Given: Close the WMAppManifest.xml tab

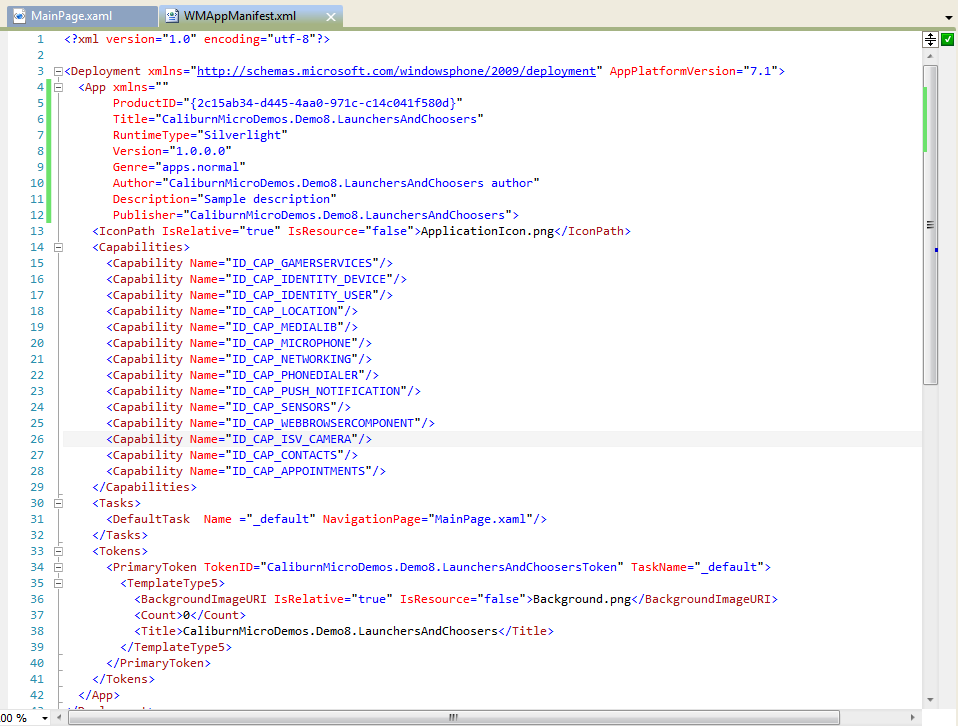Looking at the screenshot, I should 331,17.
